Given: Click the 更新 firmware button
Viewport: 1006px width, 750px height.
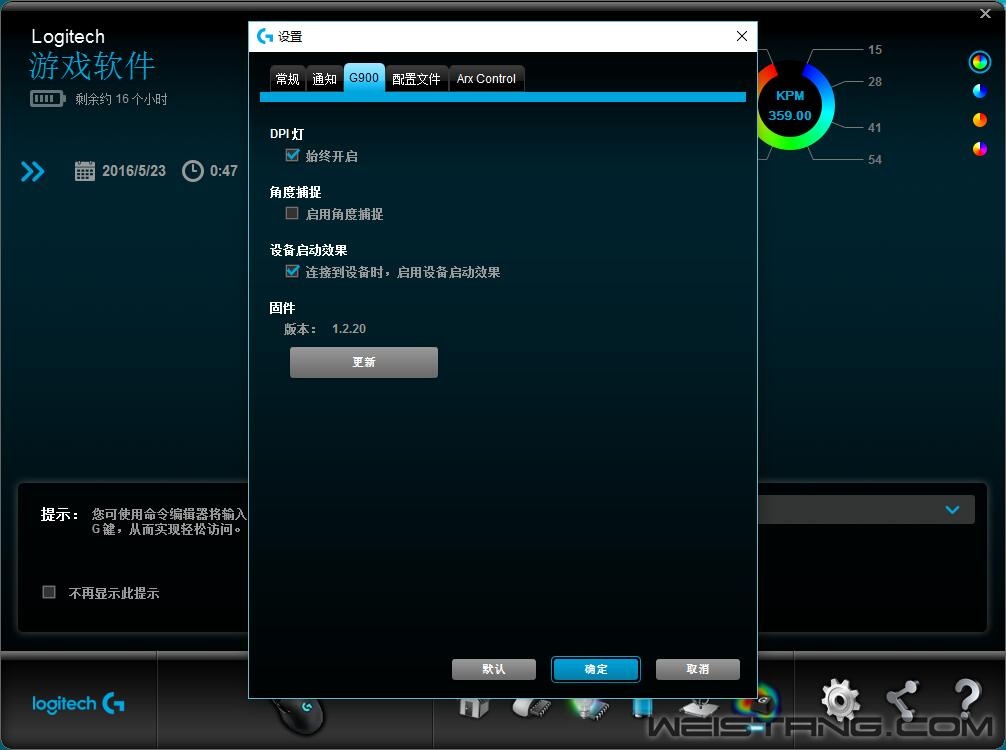Looking at the screenshot, I should 364,362.
